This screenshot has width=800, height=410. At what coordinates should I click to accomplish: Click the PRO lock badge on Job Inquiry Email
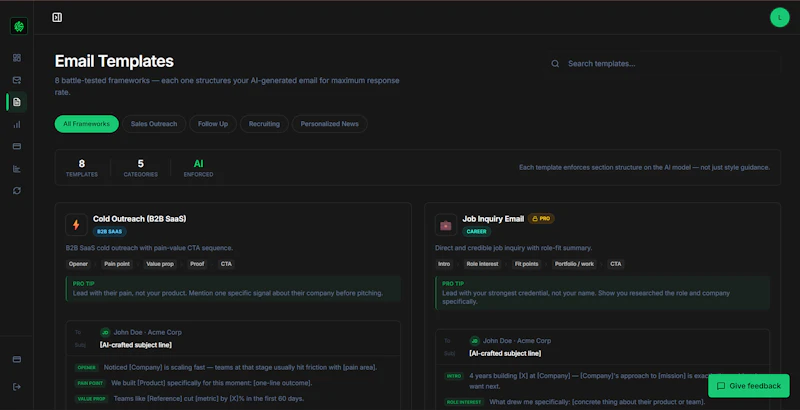coord(541,218)
